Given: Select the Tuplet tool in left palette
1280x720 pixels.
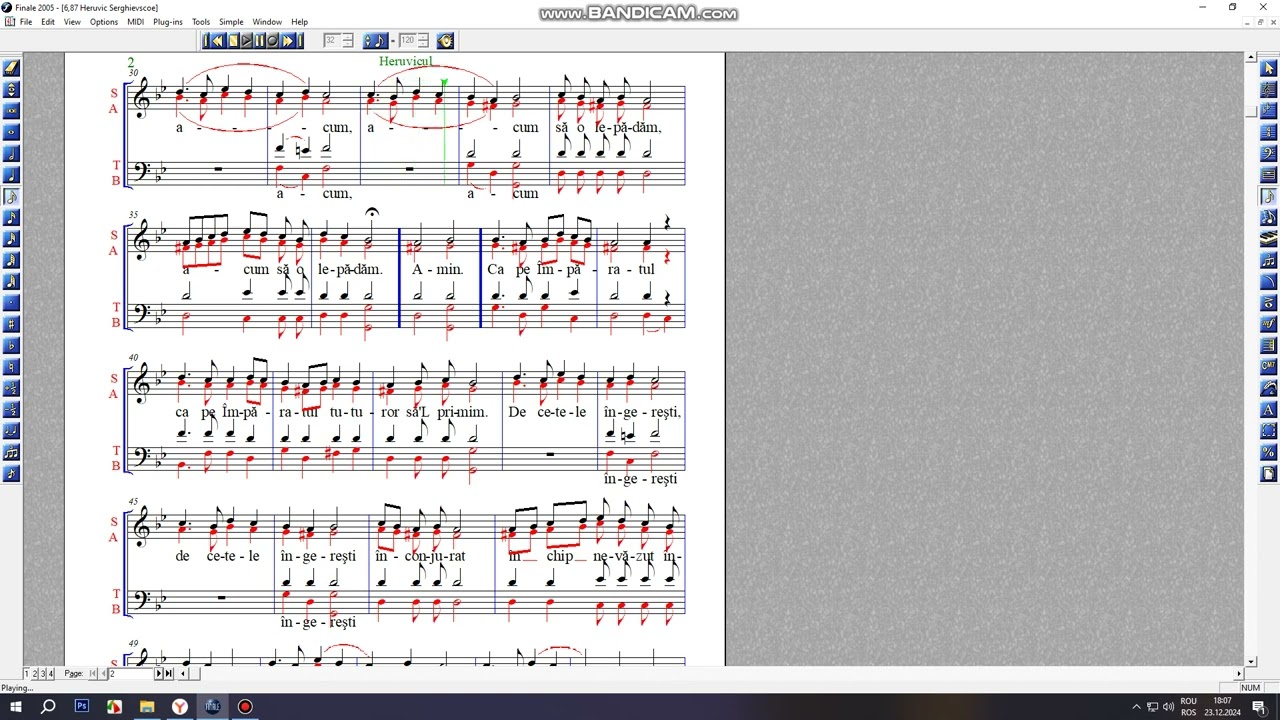Looking at the screenshot, I should pyautogui.click(x=12, y=452).
